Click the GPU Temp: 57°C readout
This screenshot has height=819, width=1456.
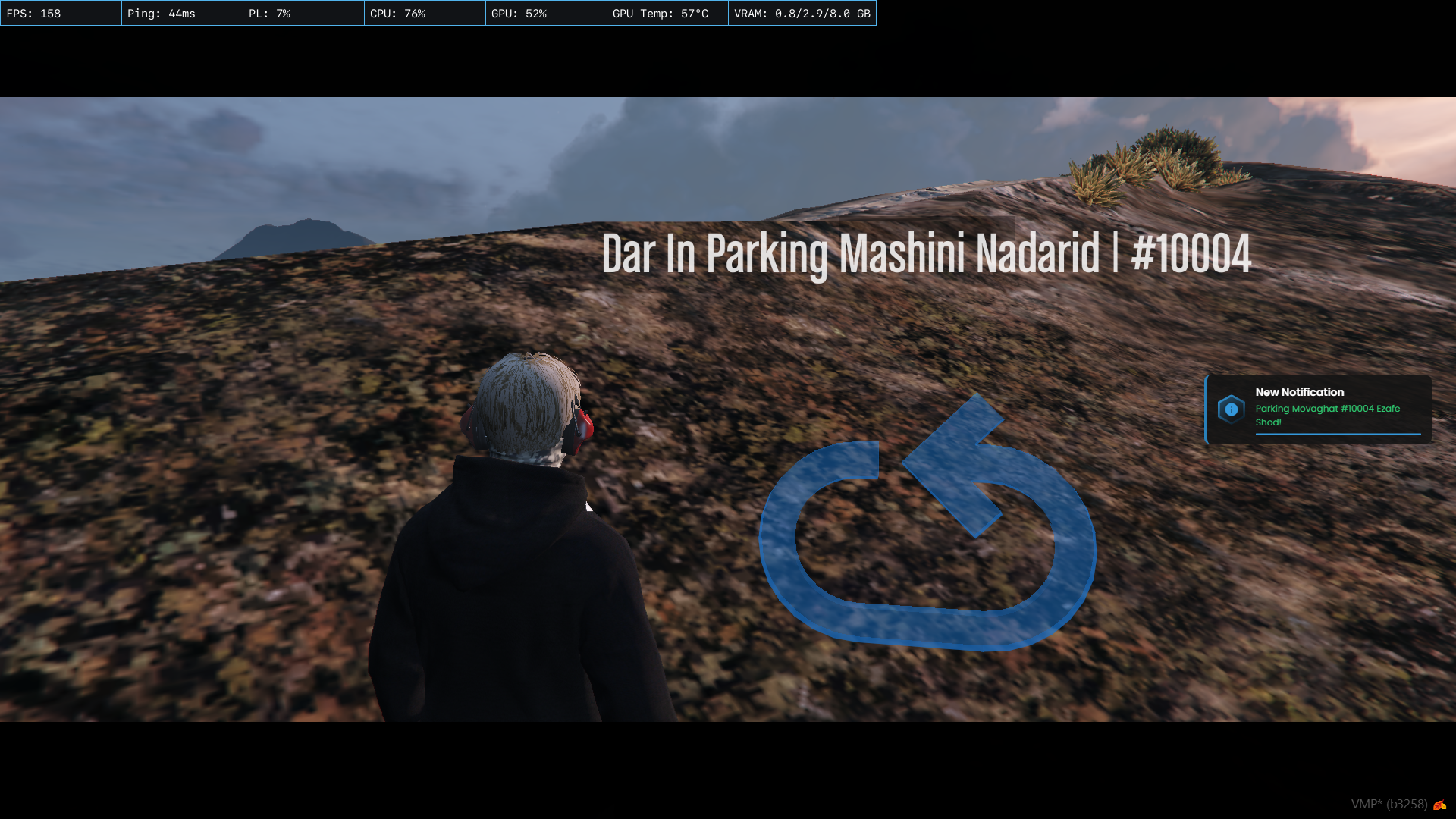click(667, 13)
